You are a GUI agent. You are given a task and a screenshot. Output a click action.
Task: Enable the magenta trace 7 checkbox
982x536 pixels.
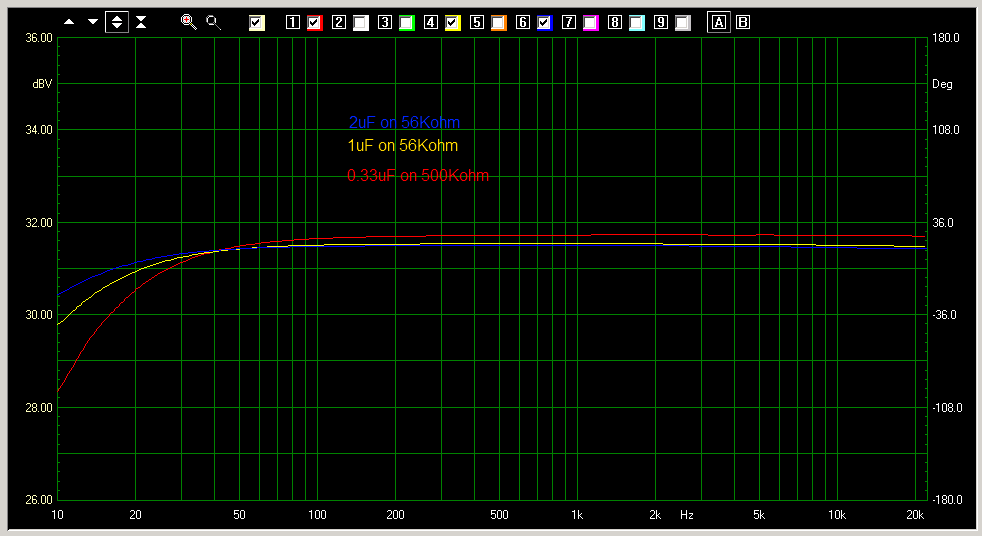590,22
